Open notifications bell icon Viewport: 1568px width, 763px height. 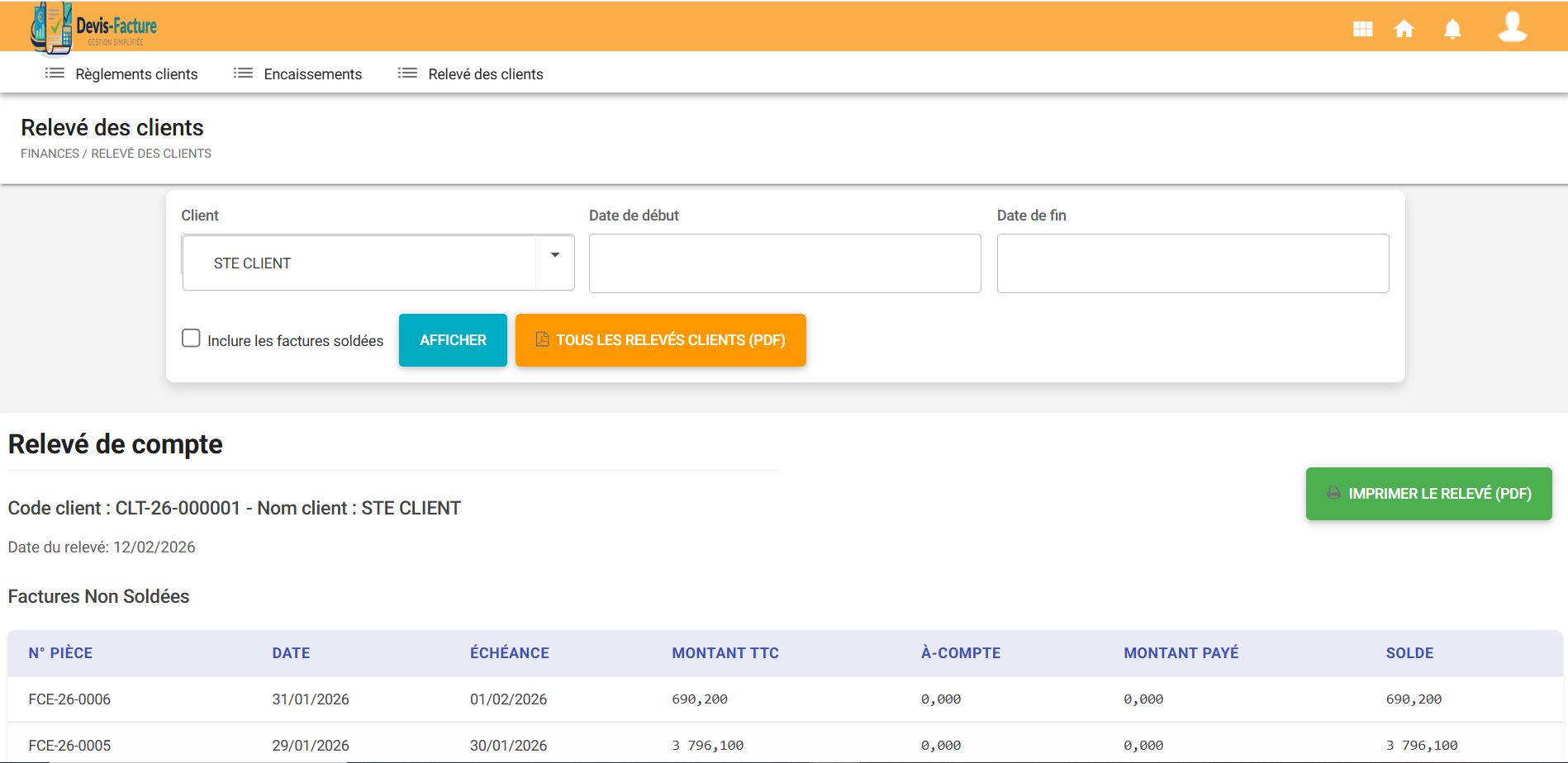pyautogui.click(x=1452, y=30)
